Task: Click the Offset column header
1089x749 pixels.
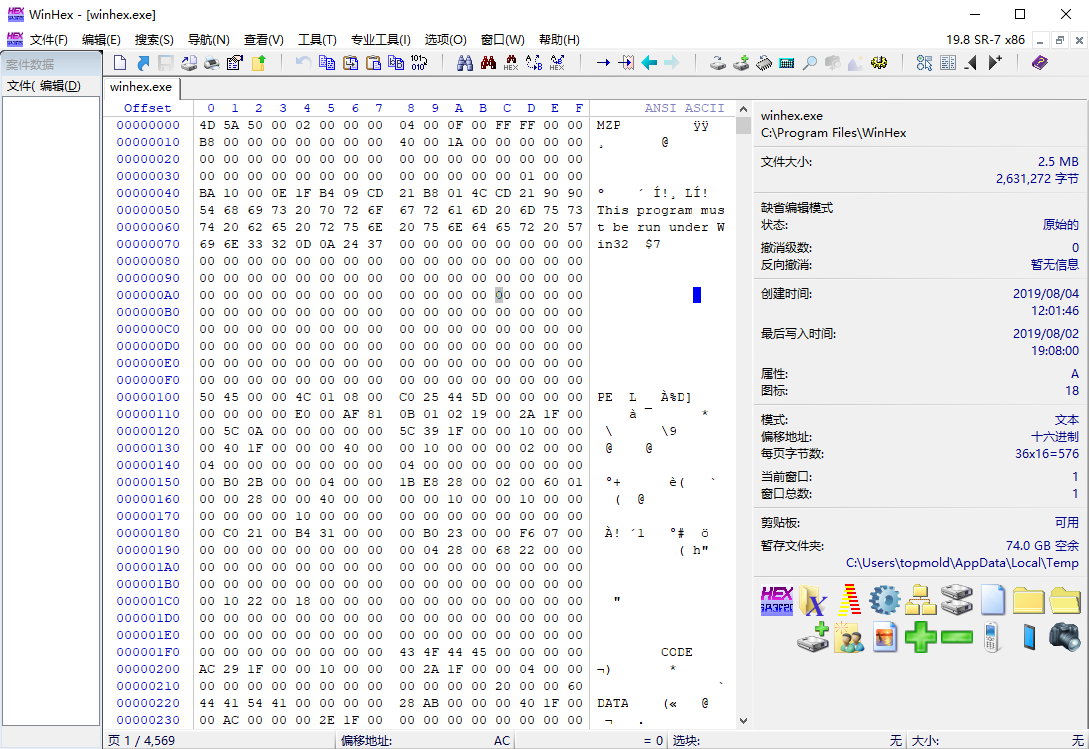Action: pos(147,108)
